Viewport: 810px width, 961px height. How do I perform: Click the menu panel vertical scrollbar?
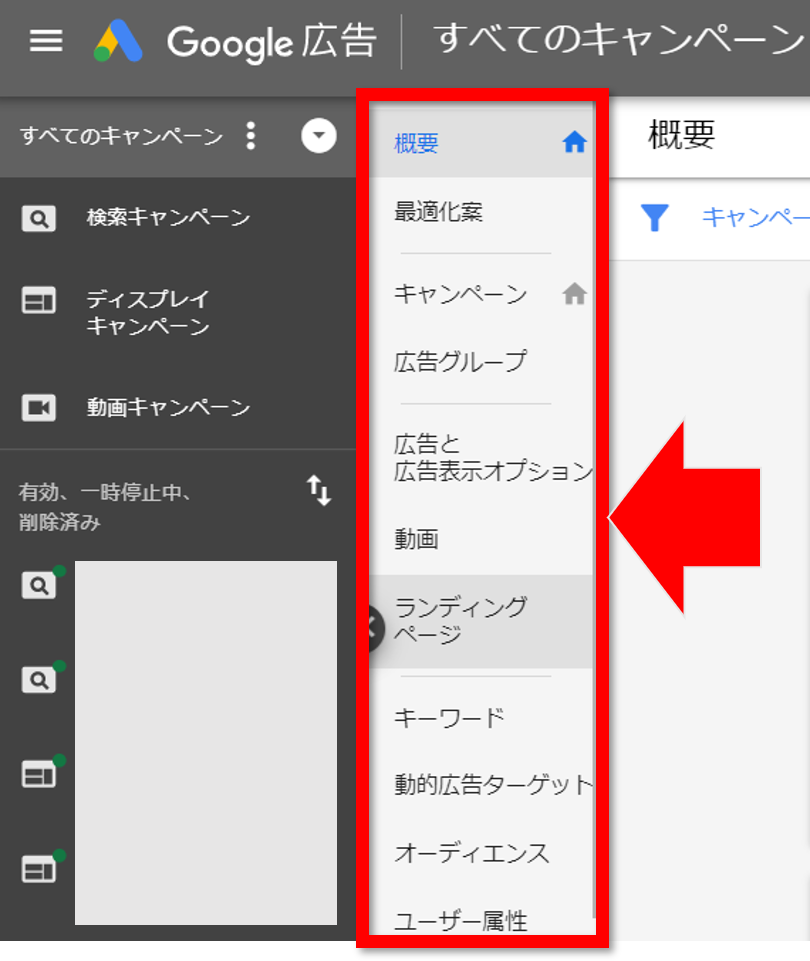click(594, 515)
